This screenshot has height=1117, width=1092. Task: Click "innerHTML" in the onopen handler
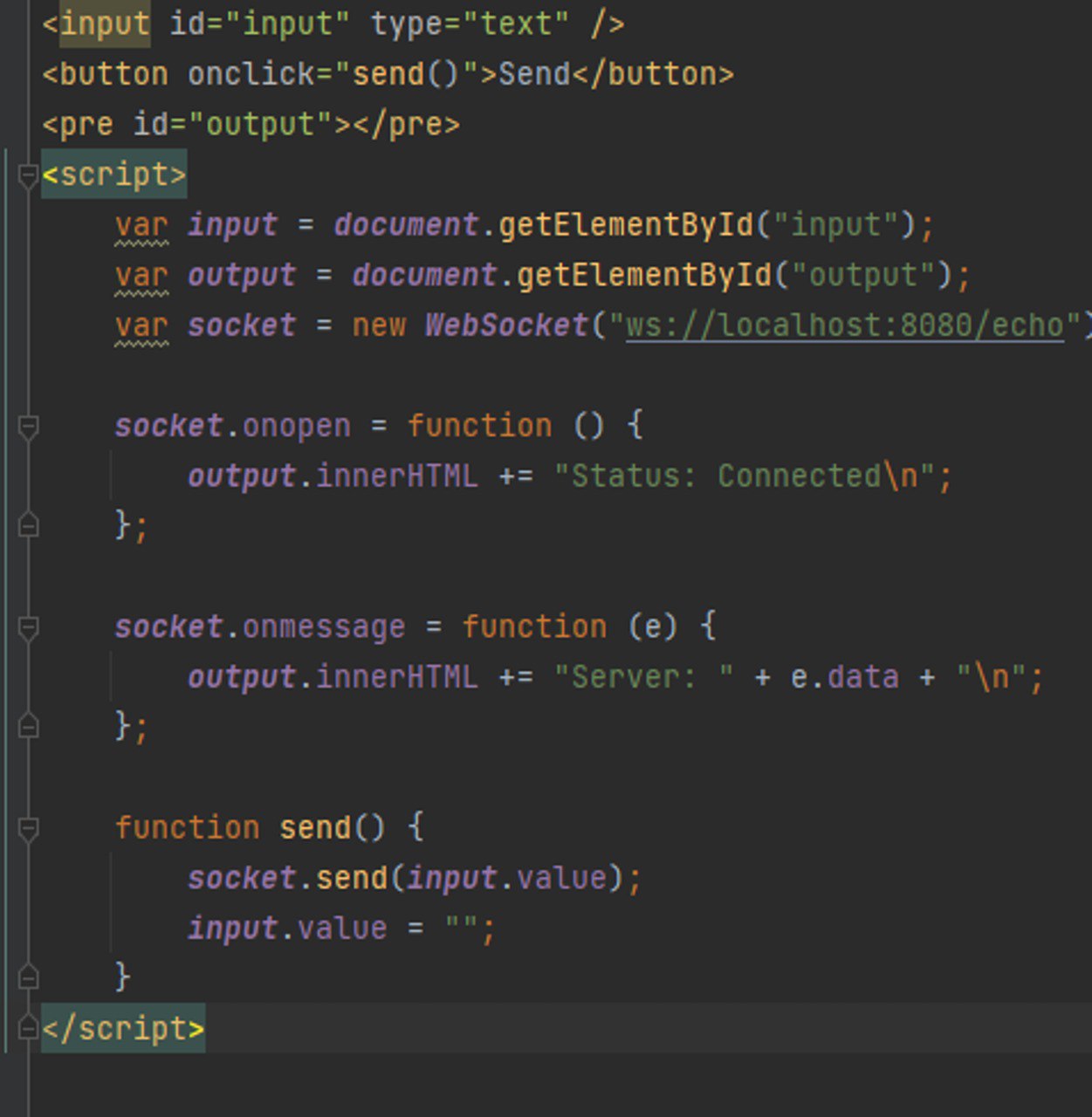click(397, 476)
